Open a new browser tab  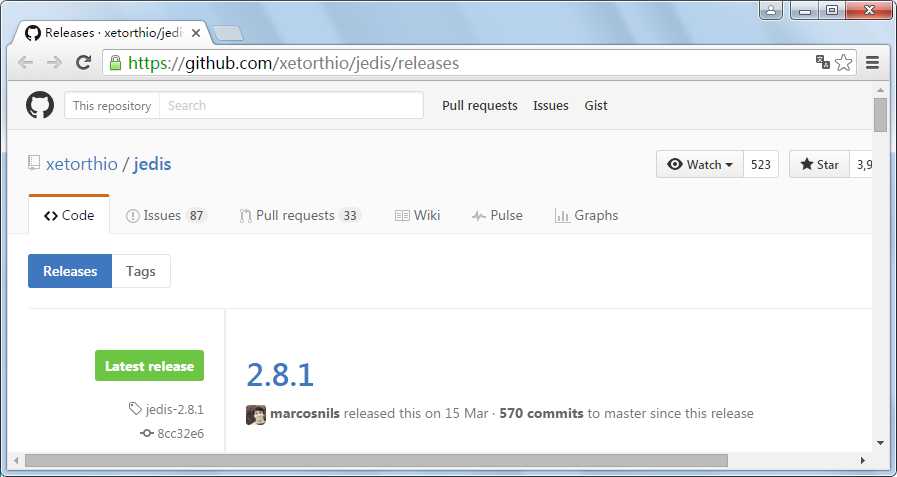(229, 34)
